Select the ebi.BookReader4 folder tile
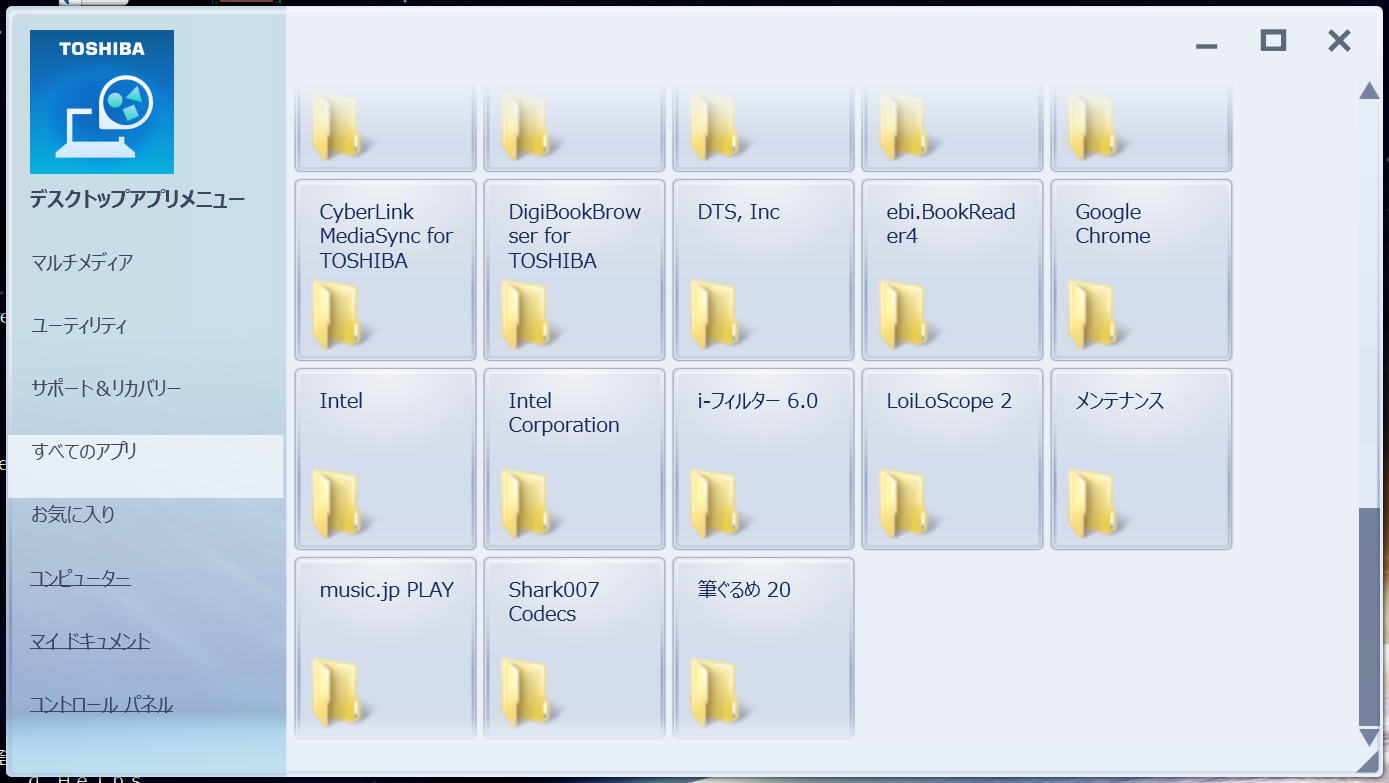The image size is (1389, 783). 952,270
